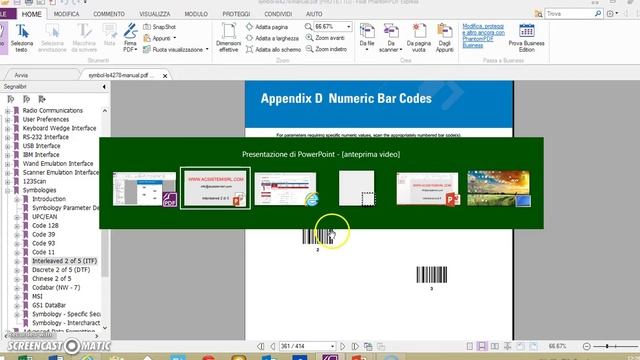Switch to Foxit PDF window thumbnail
This screenshot has width=640, height=360.
click(144, 189)
